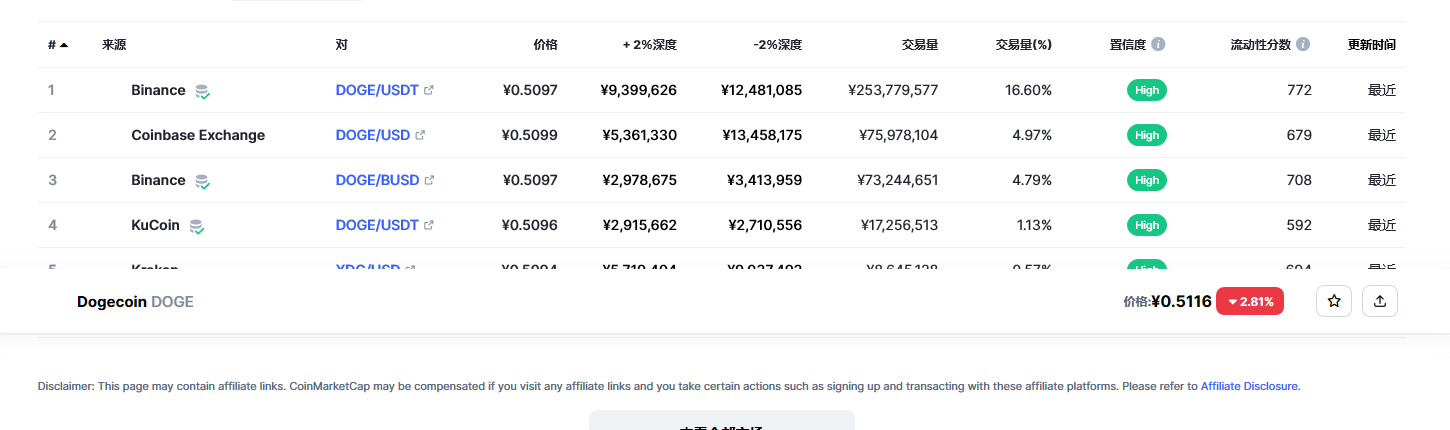This screenshot has height=430, width=1450.
Task: Open the DOGE/USD pair on Coinbase Exchange
Action: [372, 135]
